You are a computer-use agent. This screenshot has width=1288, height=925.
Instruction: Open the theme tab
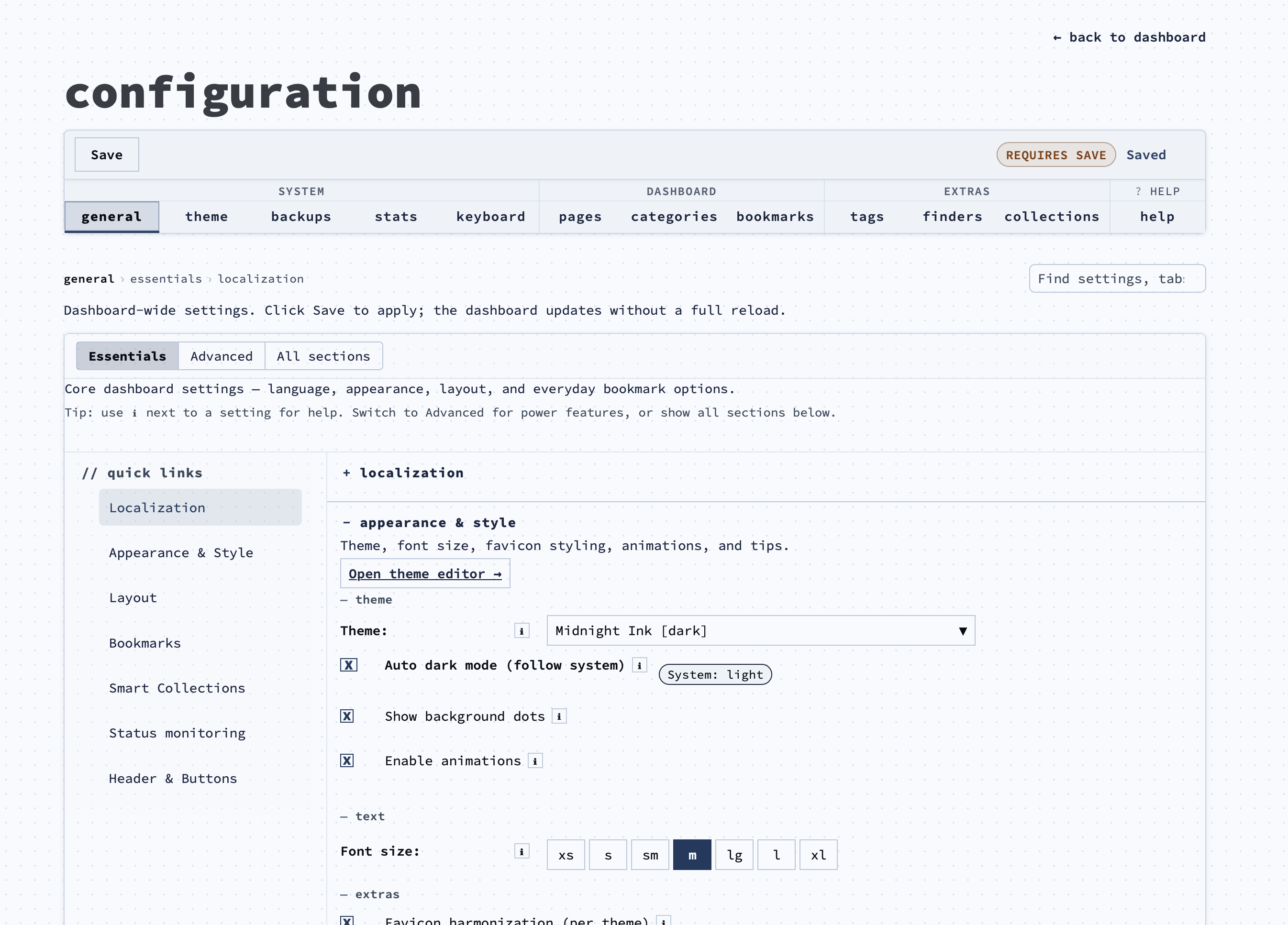(x=207, y=217)
